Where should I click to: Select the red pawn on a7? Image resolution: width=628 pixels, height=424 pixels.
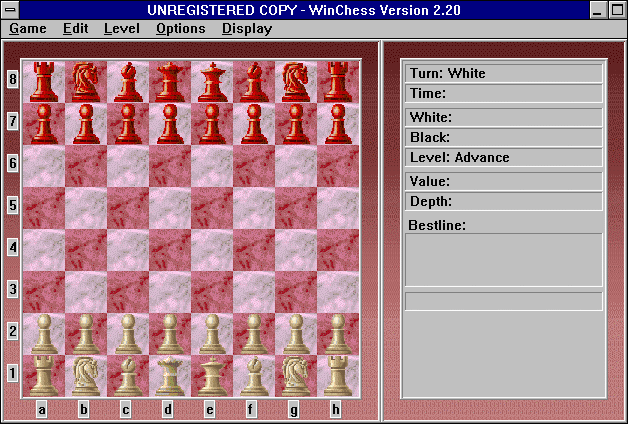click(44, 124)
